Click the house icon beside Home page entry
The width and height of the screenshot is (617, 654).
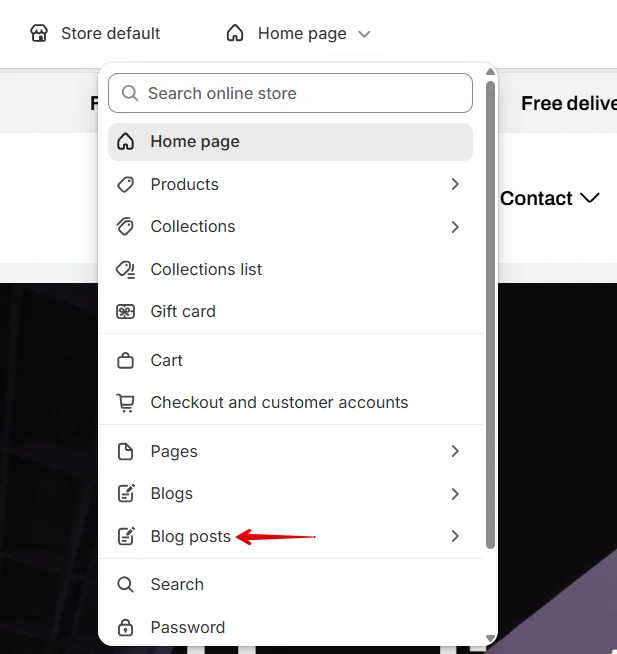(126, 142)
